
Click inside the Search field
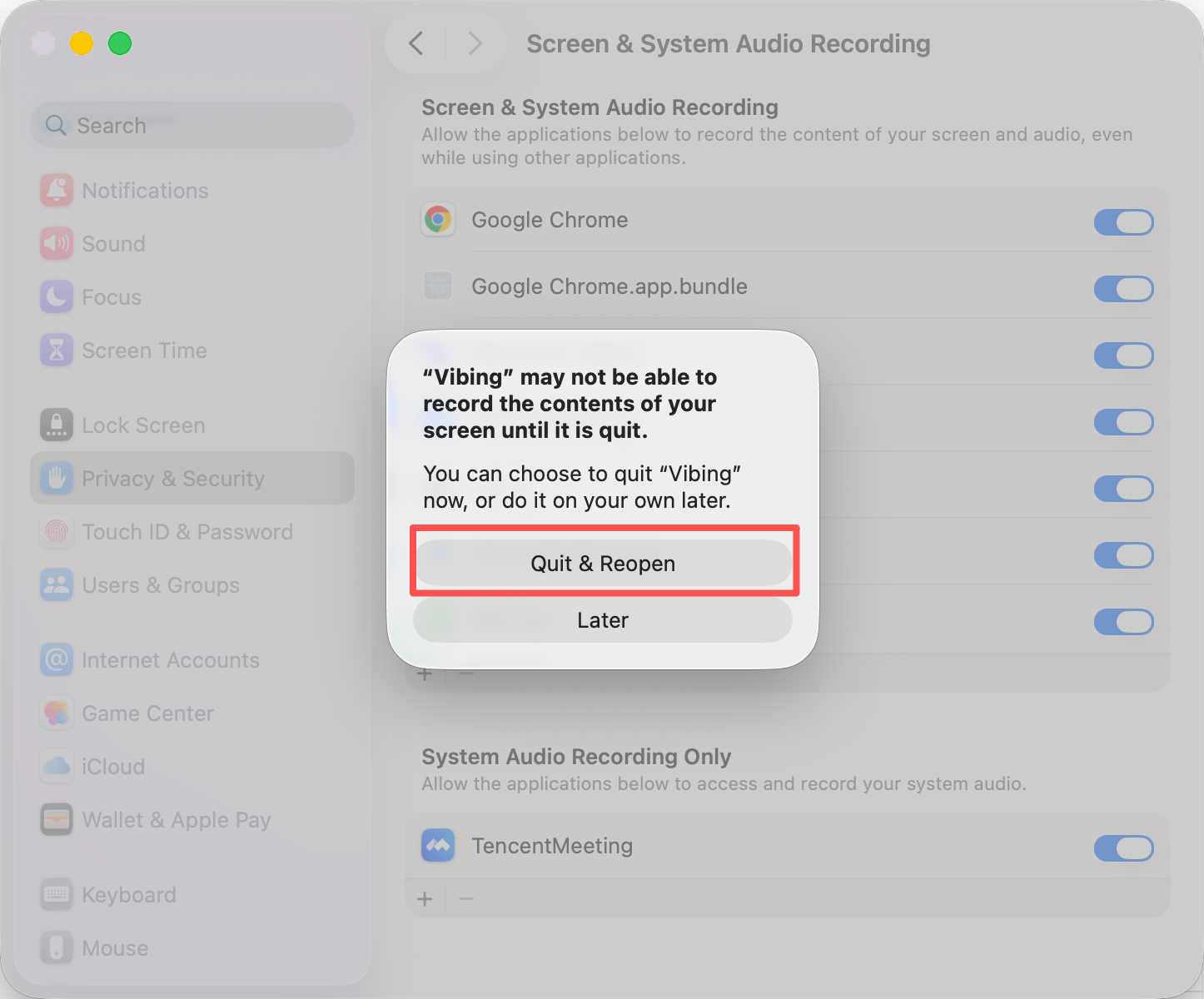[x=192, y=125]
